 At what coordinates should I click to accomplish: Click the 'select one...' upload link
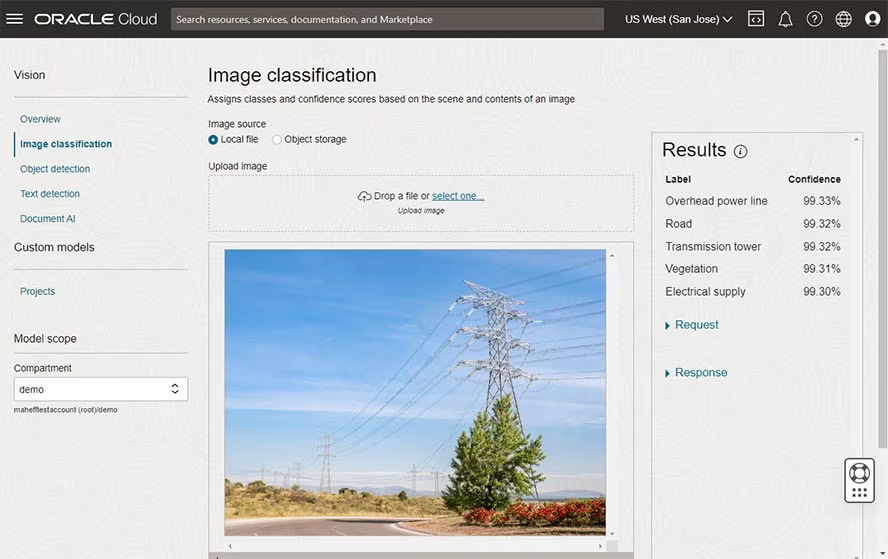tap(458, 196)
